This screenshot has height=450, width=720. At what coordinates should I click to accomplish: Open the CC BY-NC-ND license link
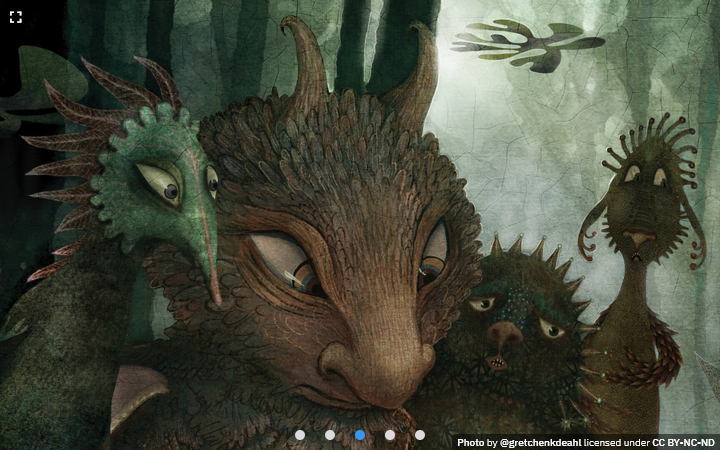[684, 443]
